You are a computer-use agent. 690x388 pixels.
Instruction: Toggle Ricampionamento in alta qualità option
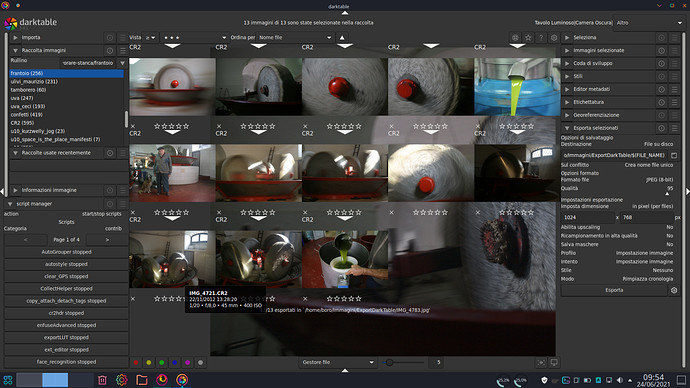(617, 236)
